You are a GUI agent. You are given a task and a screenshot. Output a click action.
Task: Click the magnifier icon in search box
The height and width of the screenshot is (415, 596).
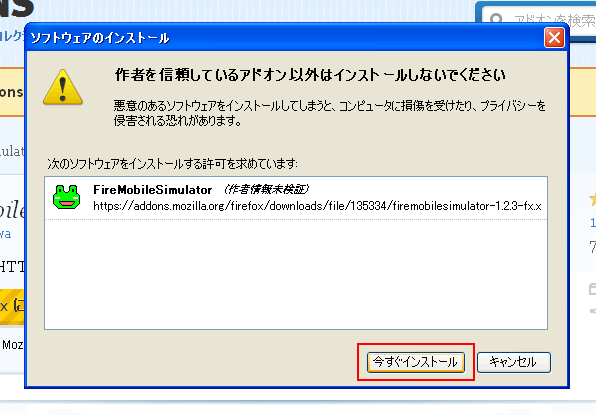point(496,19)
